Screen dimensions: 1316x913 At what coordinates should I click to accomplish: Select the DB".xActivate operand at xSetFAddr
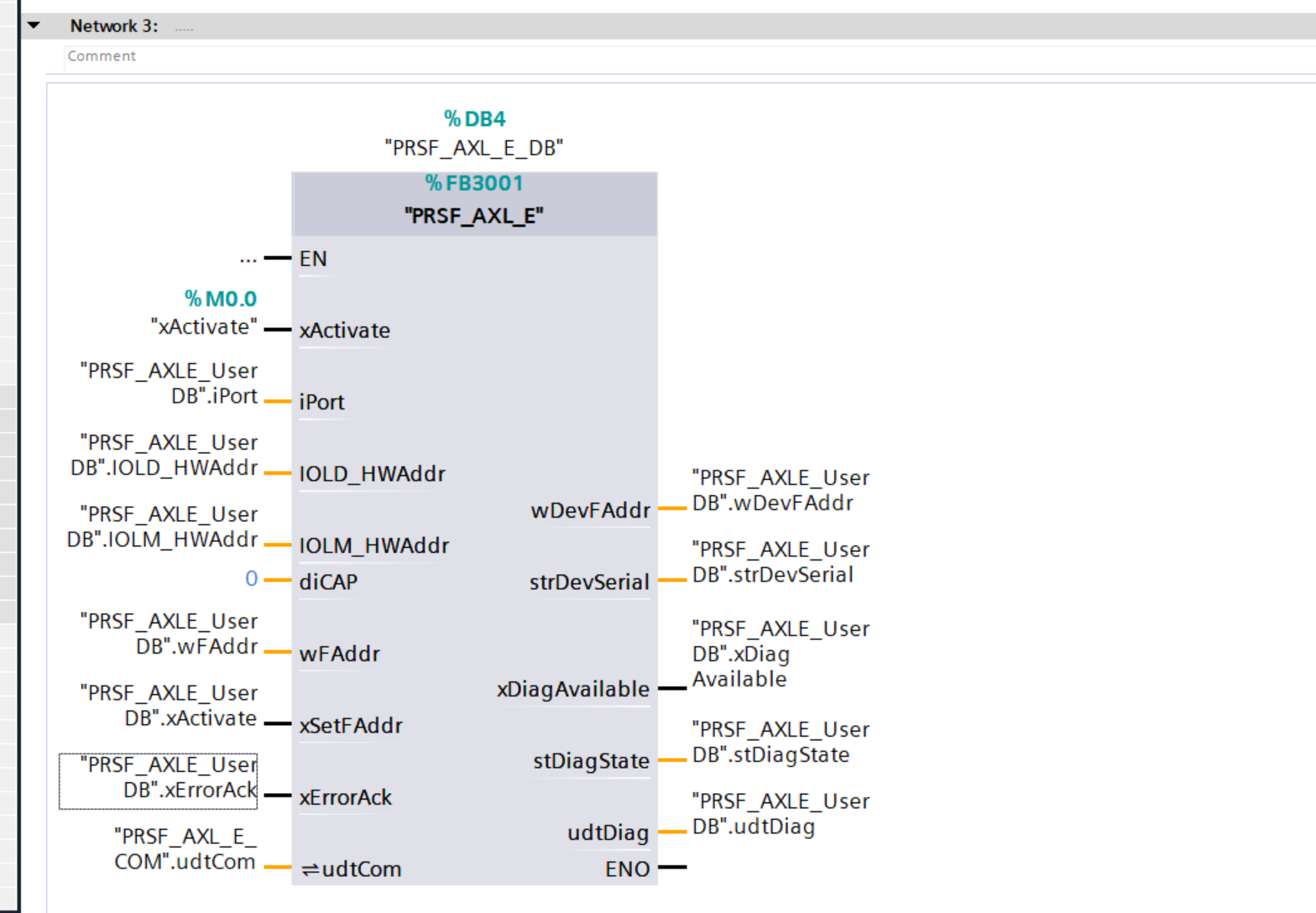pos(169,706)
